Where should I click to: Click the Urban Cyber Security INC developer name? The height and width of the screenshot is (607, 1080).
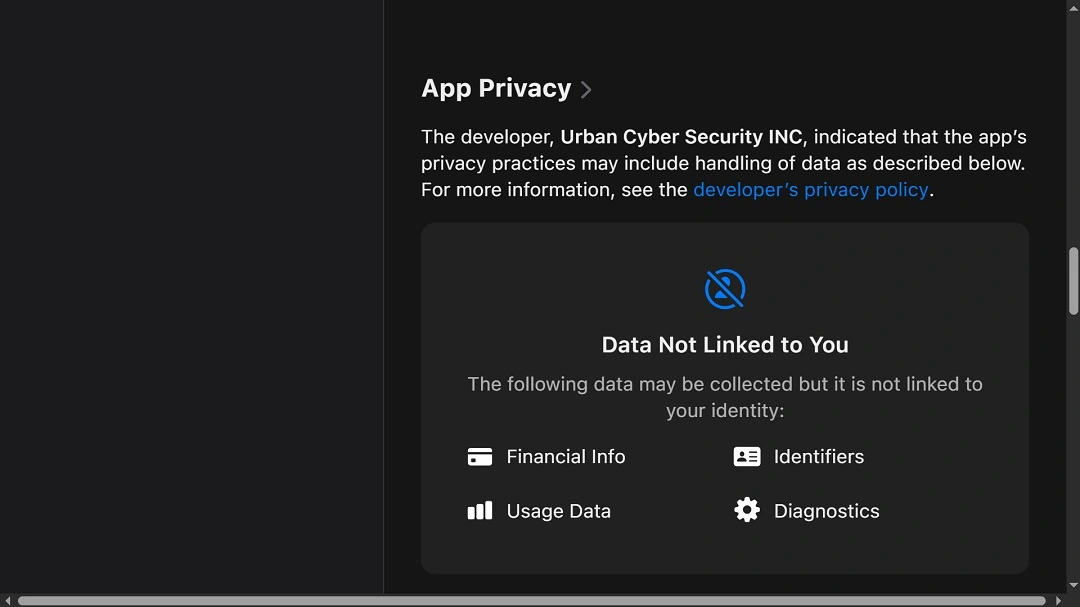(x=683, y=137)
